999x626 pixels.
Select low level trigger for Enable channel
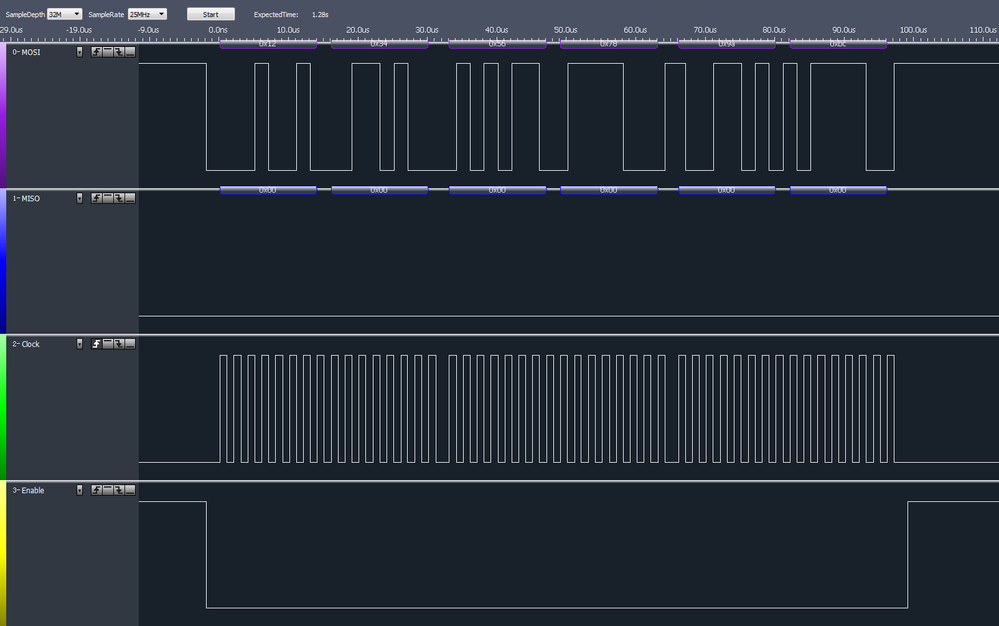coord(130,490)
